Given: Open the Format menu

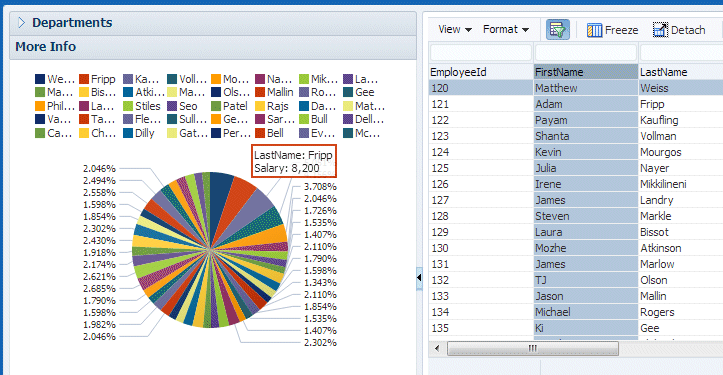Looking at the screenshot, I should coord(506,30).
